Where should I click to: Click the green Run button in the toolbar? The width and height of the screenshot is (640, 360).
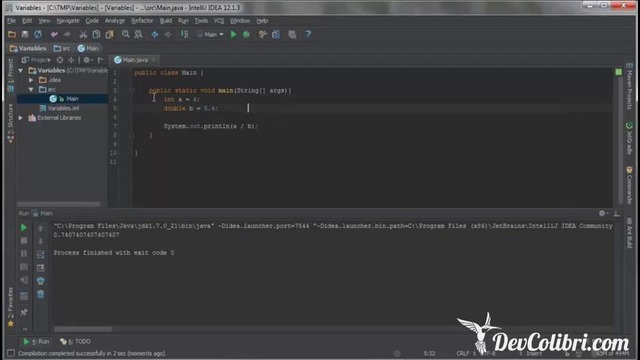[x=233, y=35]
